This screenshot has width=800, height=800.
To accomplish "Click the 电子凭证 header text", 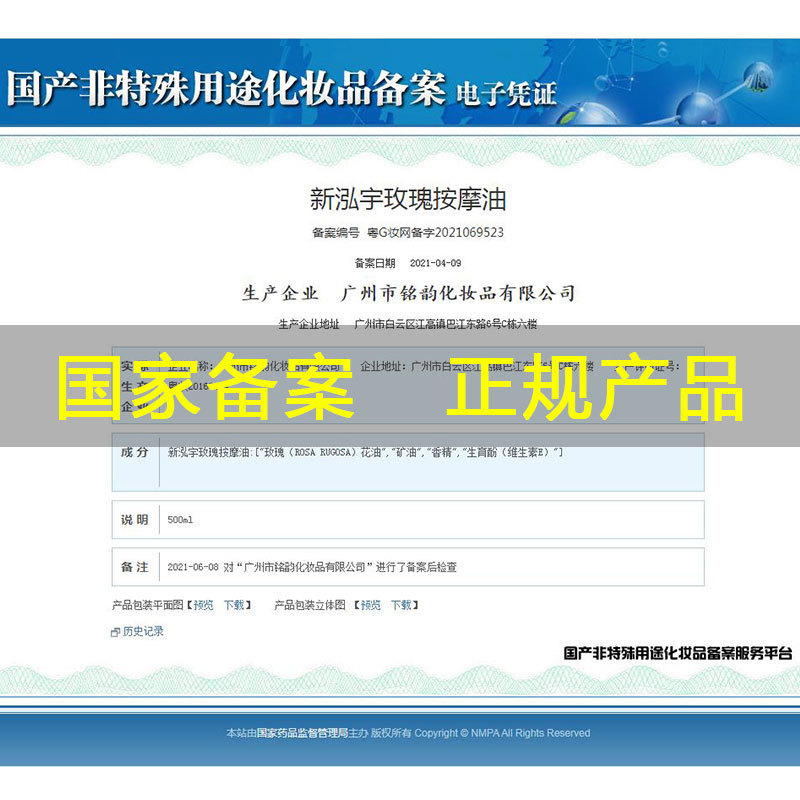I will (x=506, y=94).
